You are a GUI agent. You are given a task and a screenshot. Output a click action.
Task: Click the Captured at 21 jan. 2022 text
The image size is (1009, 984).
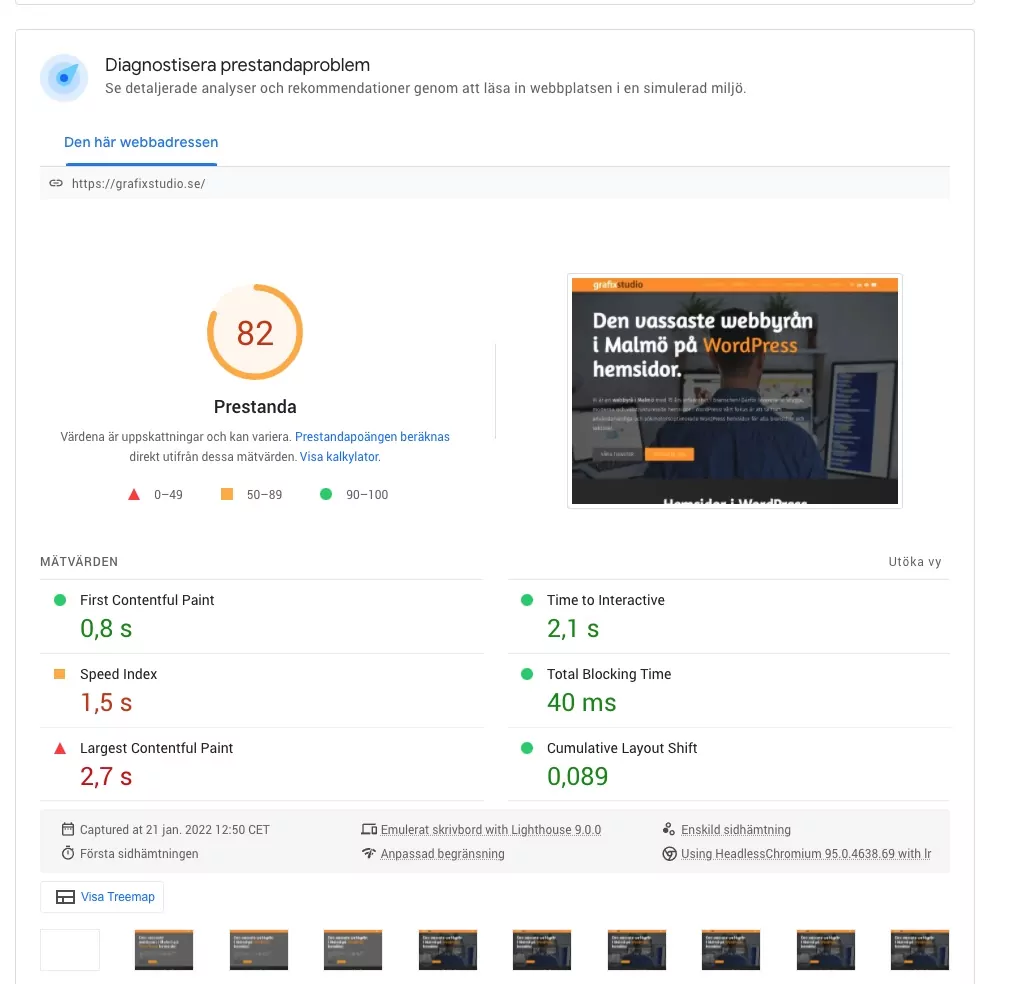point(174,830)
